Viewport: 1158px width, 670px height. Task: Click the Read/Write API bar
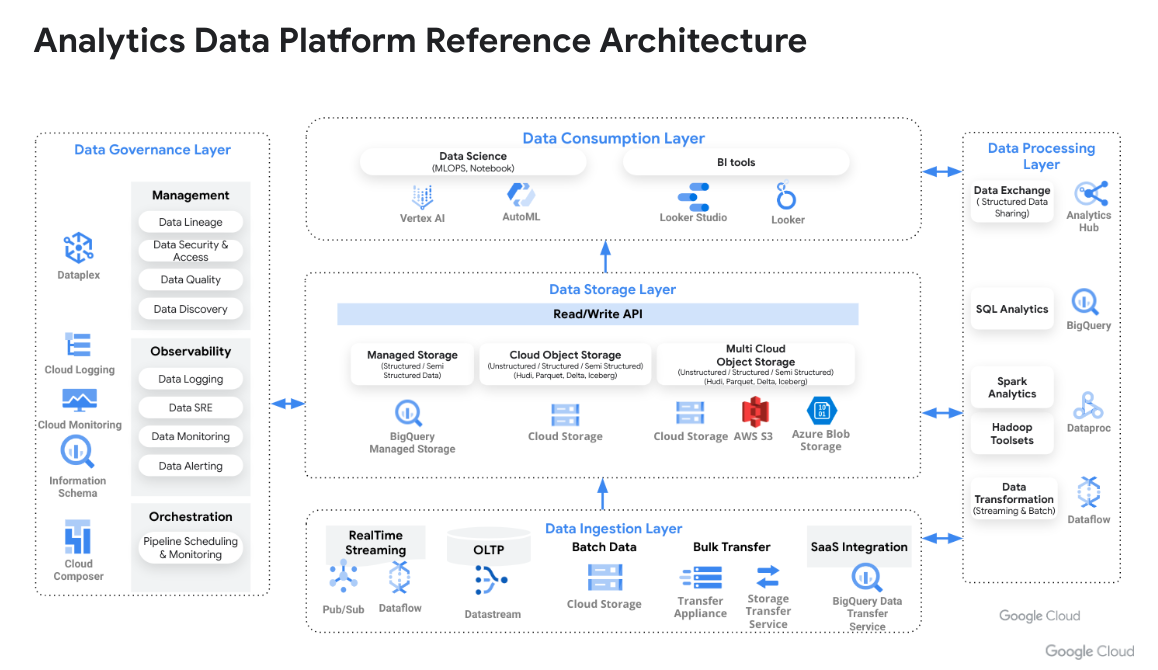click(597, 314)
